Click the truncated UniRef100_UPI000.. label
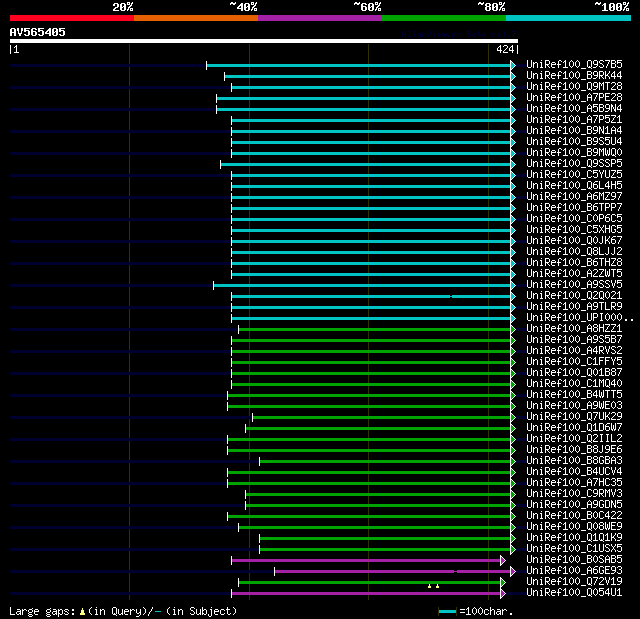 point(580,318)
